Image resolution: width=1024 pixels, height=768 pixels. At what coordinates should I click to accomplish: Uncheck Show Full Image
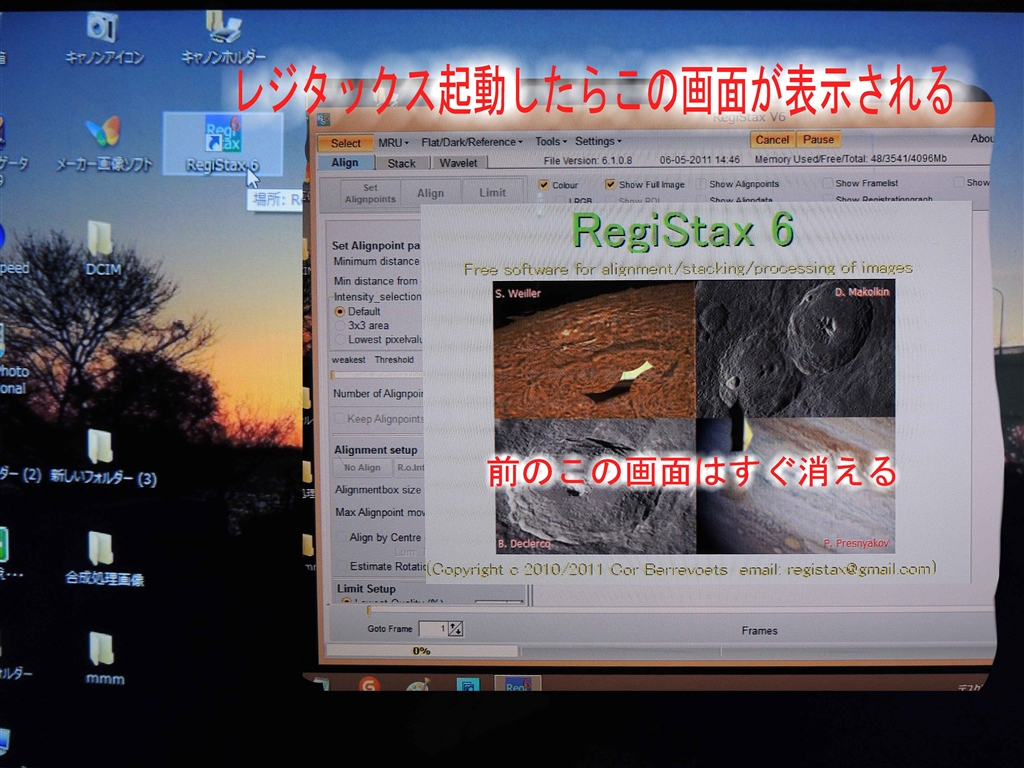610,184
